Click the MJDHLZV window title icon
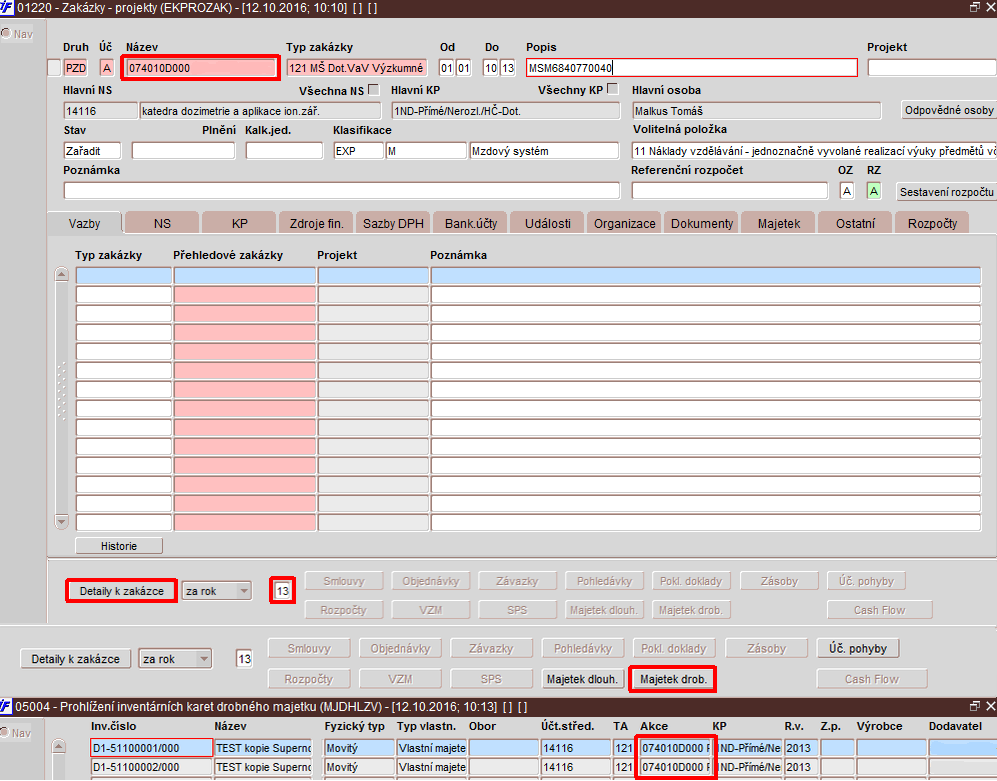 [x=8, y=707]
